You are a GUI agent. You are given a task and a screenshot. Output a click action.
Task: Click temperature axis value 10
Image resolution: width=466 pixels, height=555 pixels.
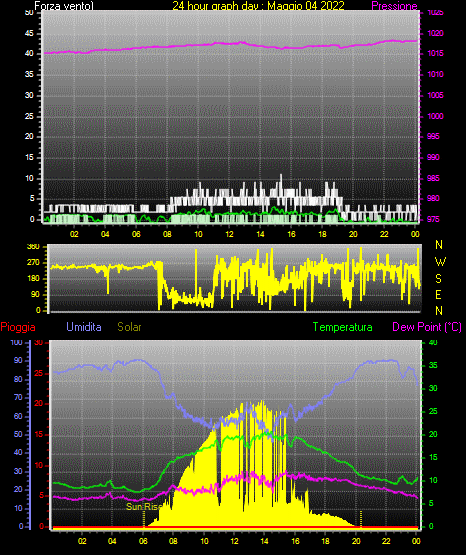[x=433, y=480]
